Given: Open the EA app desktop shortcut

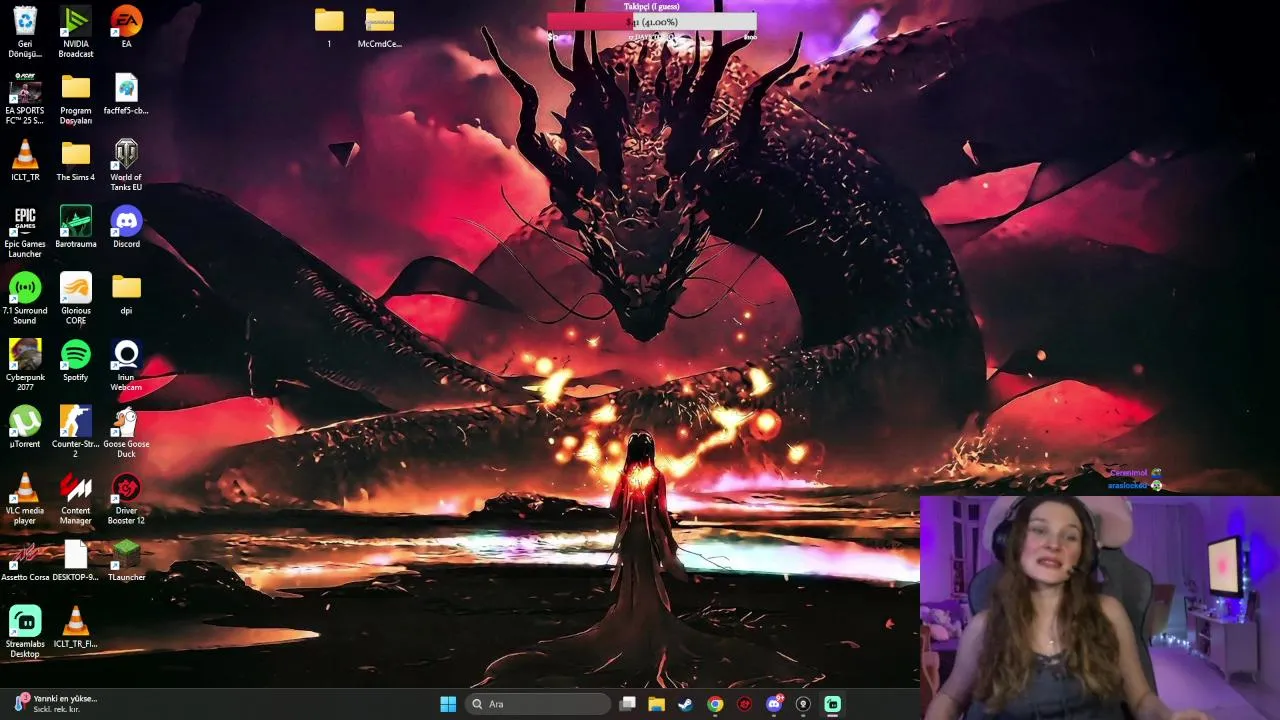Looking at the screenshot, I should coord(126,27).
